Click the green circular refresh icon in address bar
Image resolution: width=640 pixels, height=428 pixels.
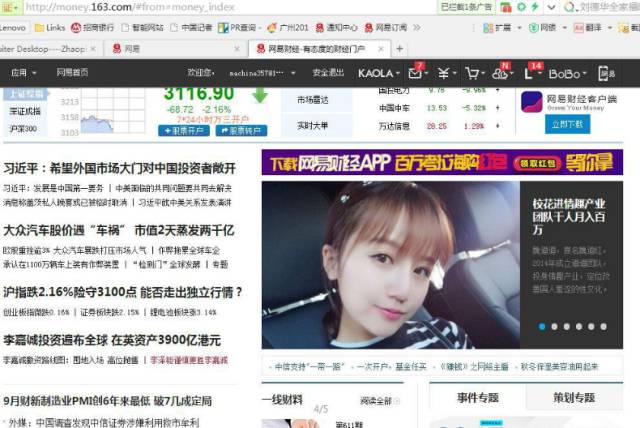click(x=521, y=7)
